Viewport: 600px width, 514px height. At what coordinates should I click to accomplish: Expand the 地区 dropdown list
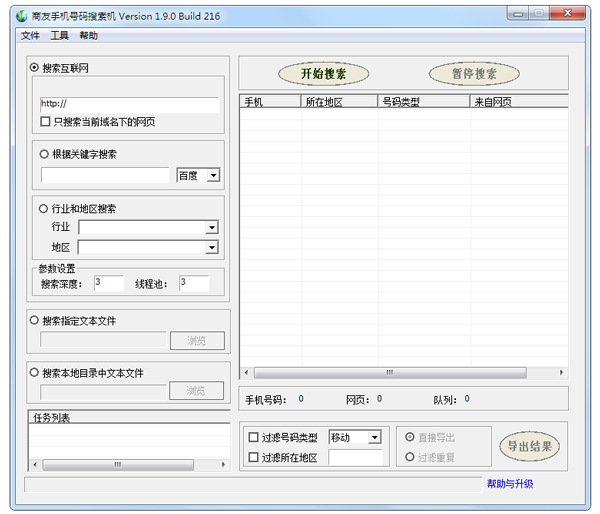click(x=211, y=247)
